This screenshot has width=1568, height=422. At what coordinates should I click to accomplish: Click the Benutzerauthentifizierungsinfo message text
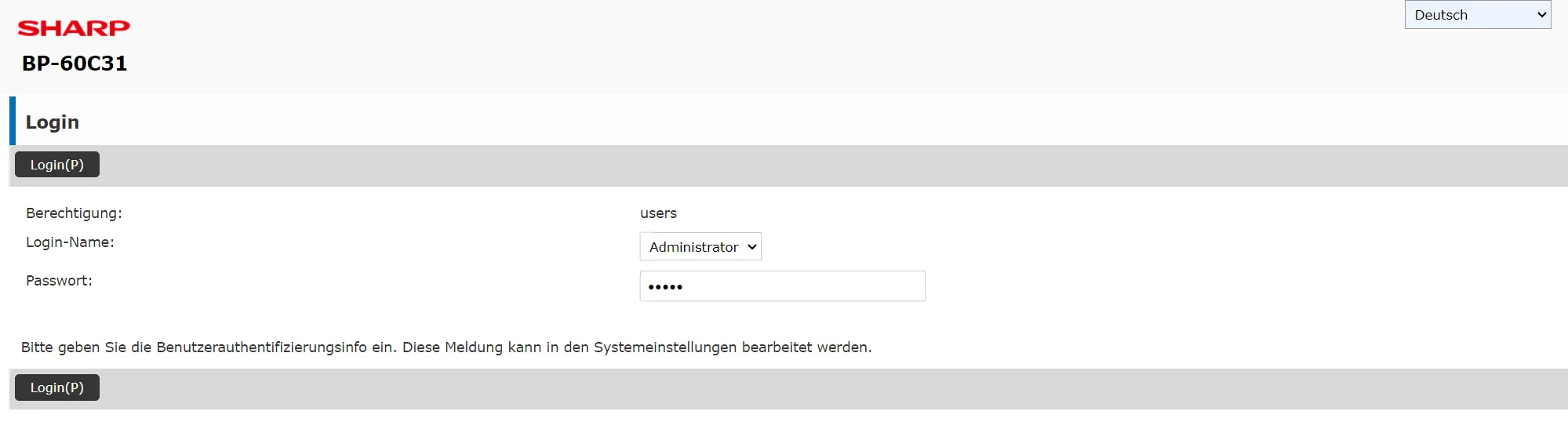[261, 347]
